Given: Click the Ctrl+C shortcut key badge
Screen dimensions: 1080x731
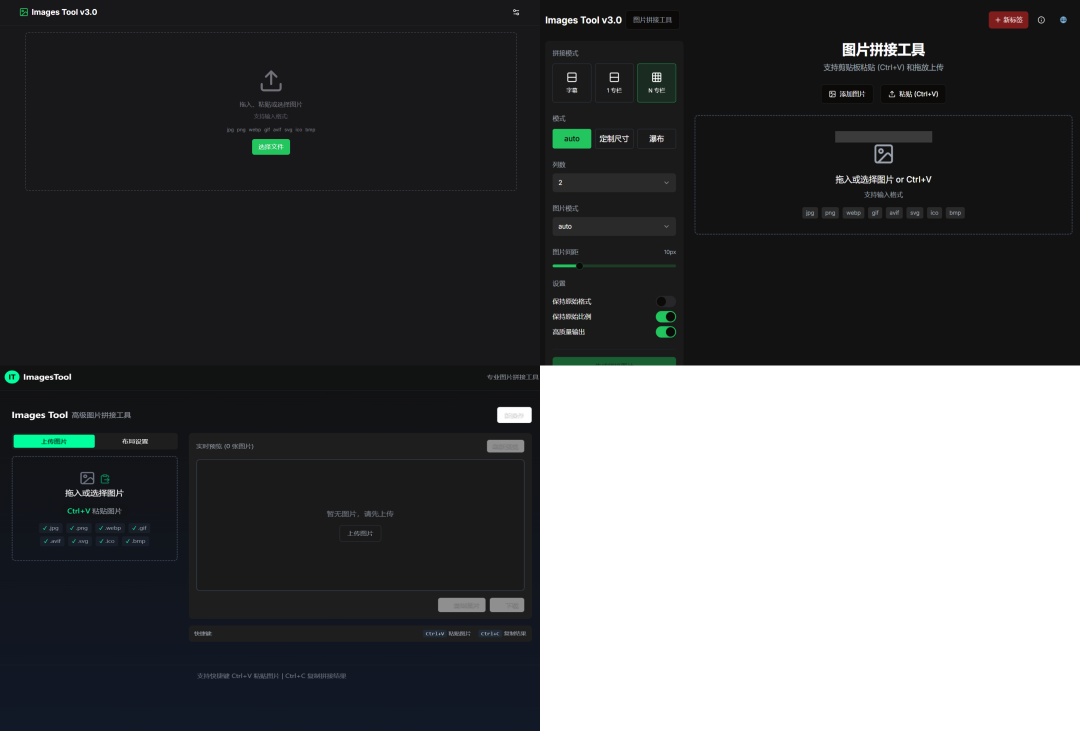Looking at the screenshot, I should click(490, 633).
